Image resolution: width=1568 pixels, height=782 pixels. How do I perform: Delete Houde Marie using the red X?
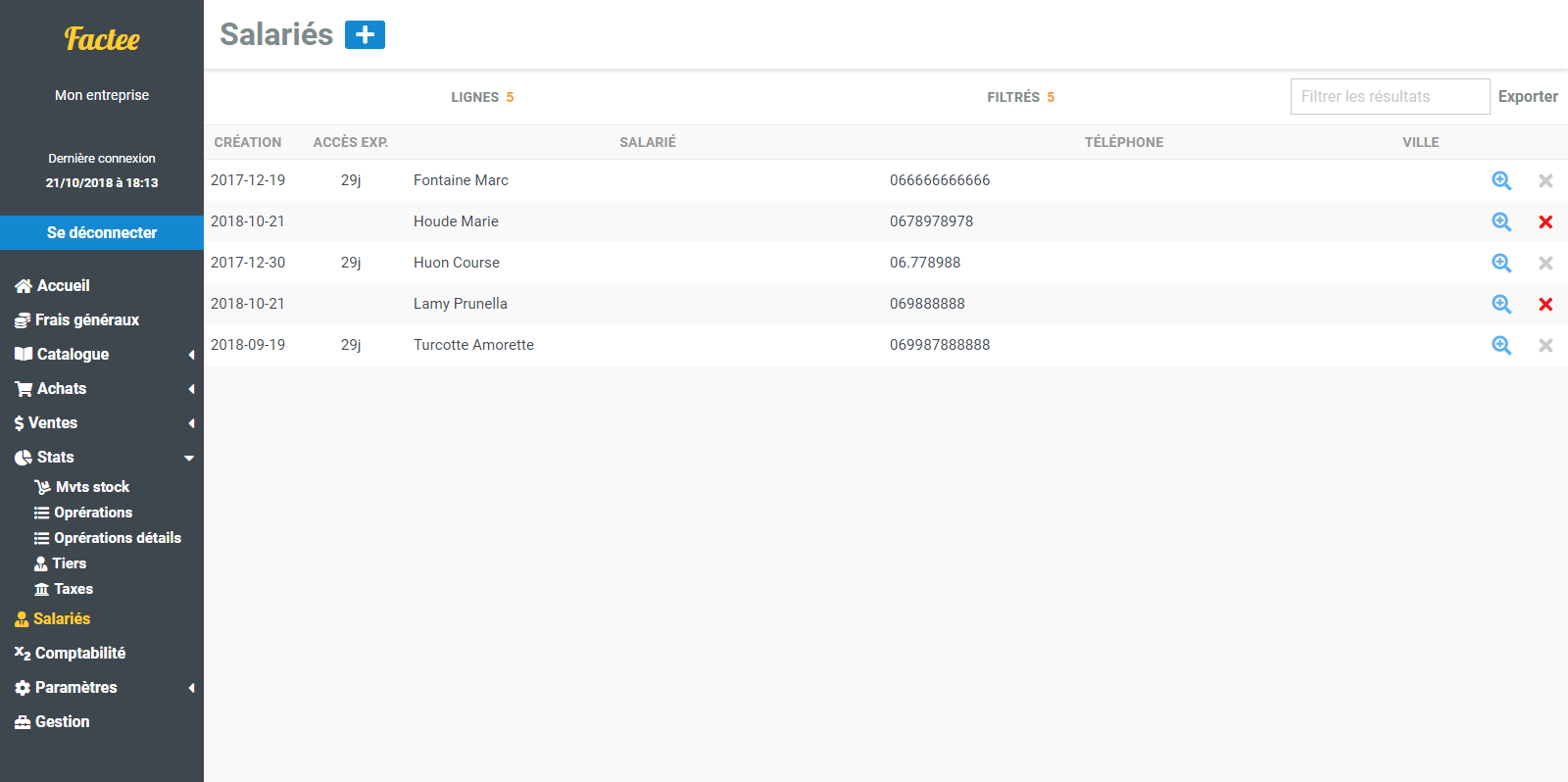1545,221
